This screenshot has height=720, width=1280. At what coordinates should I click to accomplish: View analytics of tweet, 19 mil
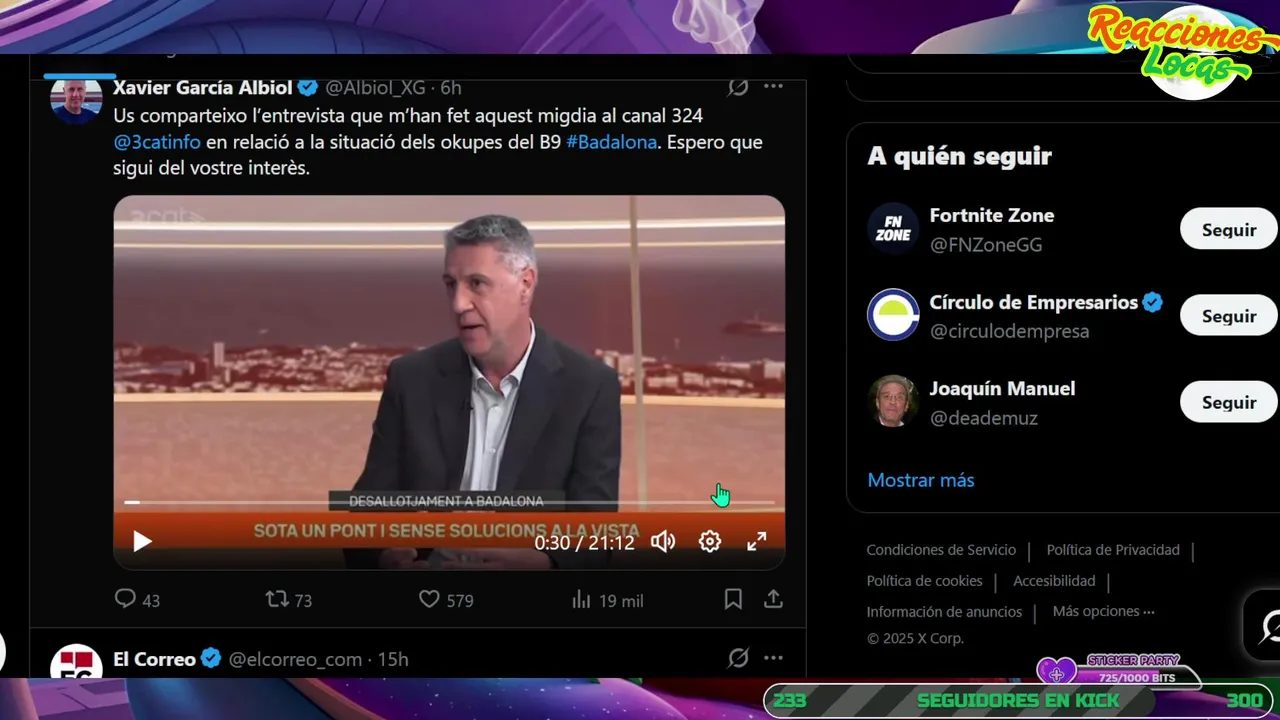pos(607,600)
